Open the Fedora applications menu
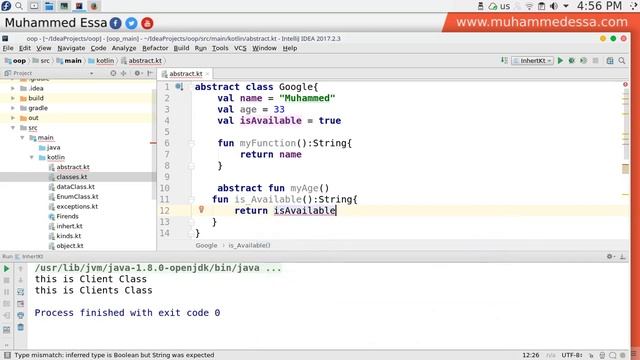The height and width of the screenshot is (360, 640). pos(6,6)
